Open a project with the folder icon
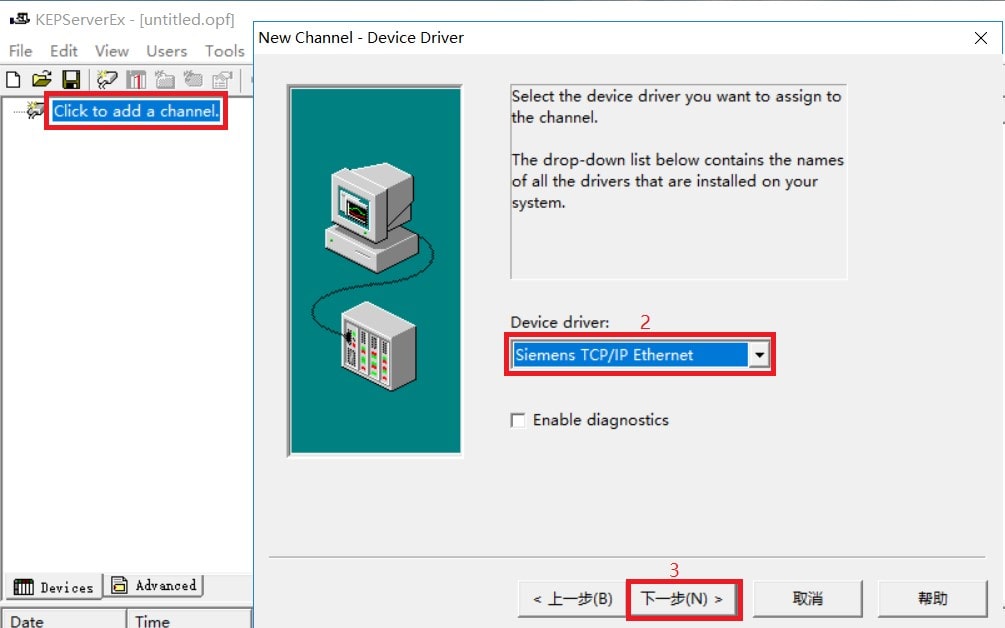 coord(42,79)
